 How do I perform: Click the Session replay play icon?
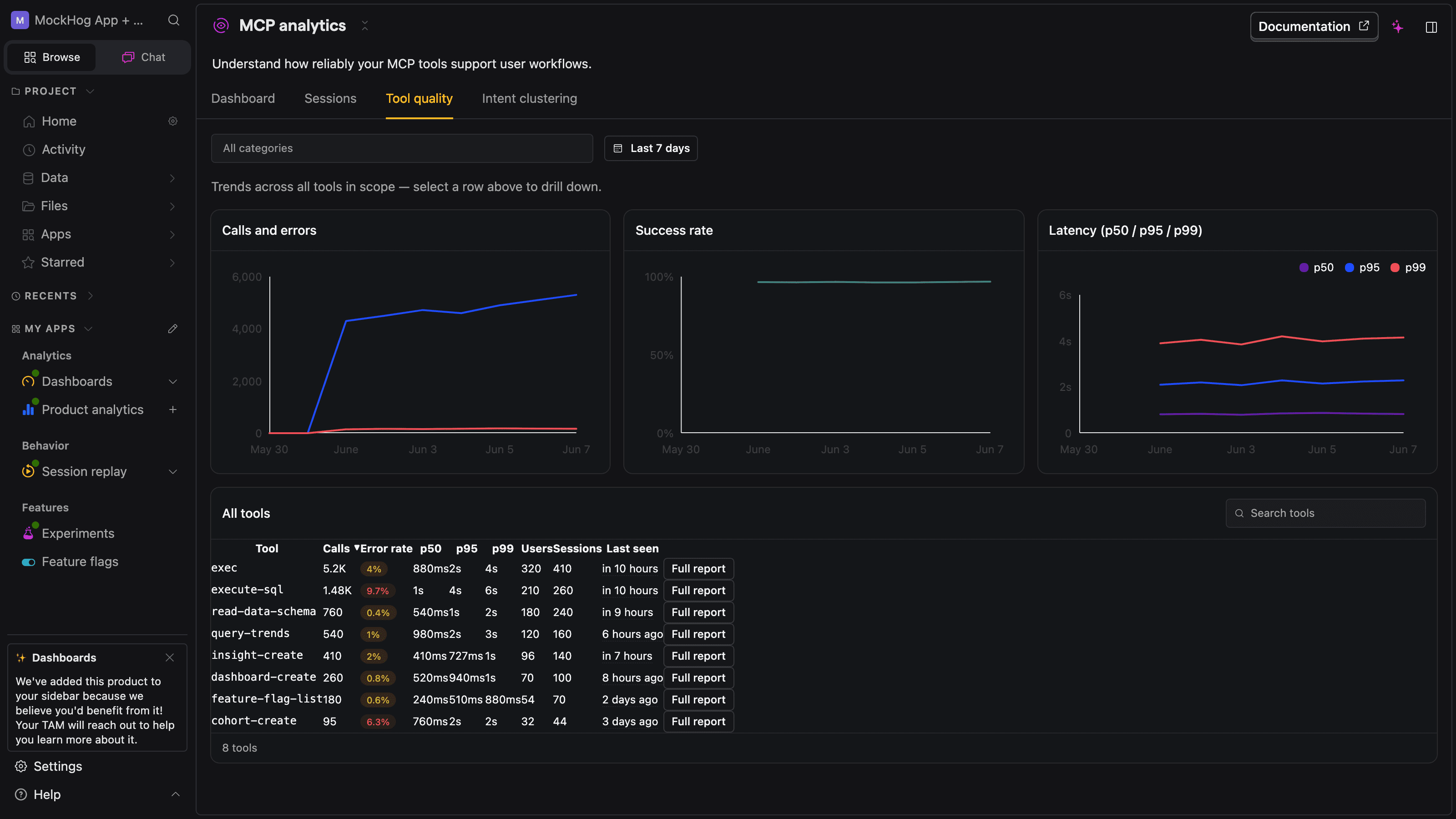tap(28, 471)
